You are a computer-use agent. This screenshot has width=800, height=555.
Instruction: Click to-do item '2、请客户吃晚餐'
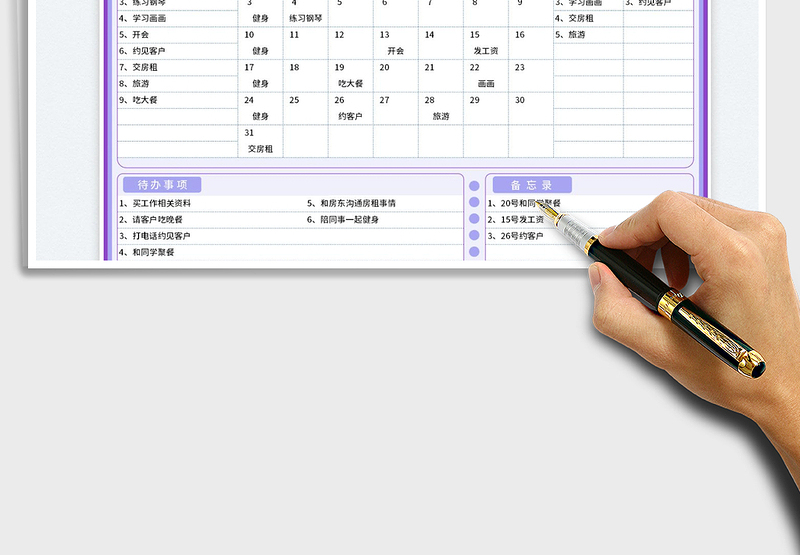click(151, 219)
